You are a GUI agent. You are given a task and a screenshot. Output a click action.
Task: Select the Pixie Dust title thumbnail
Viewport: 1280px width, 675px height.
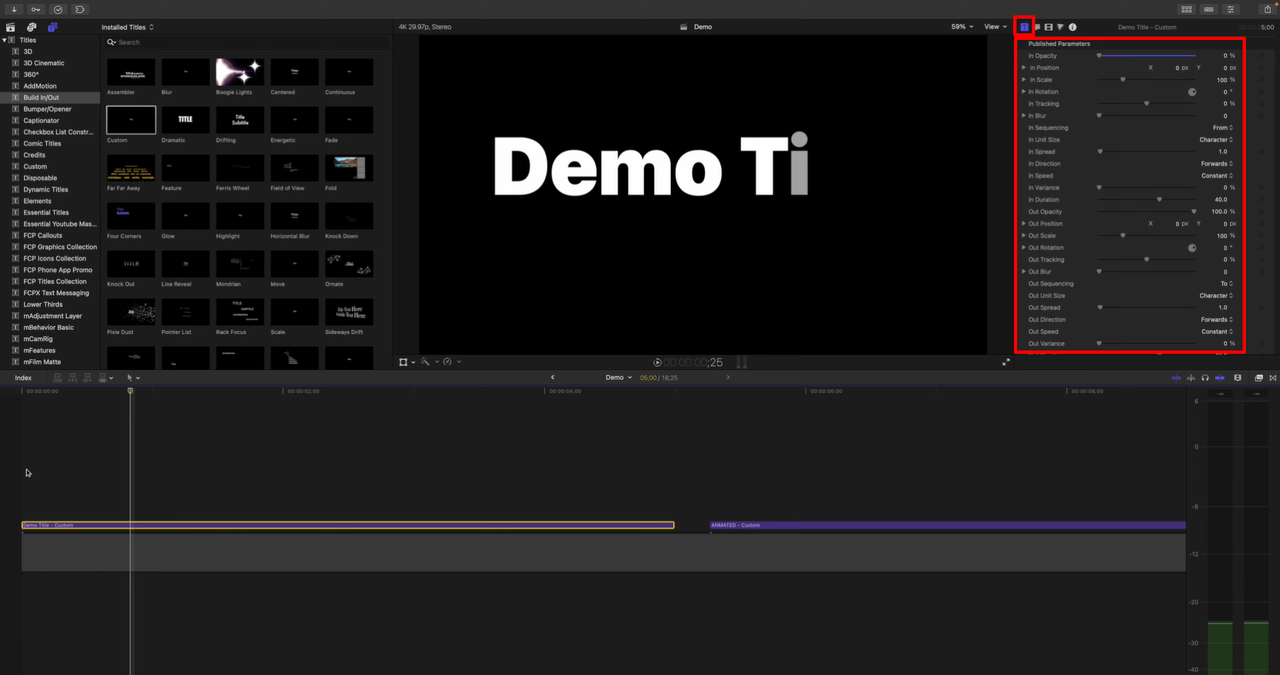(131, 312)
